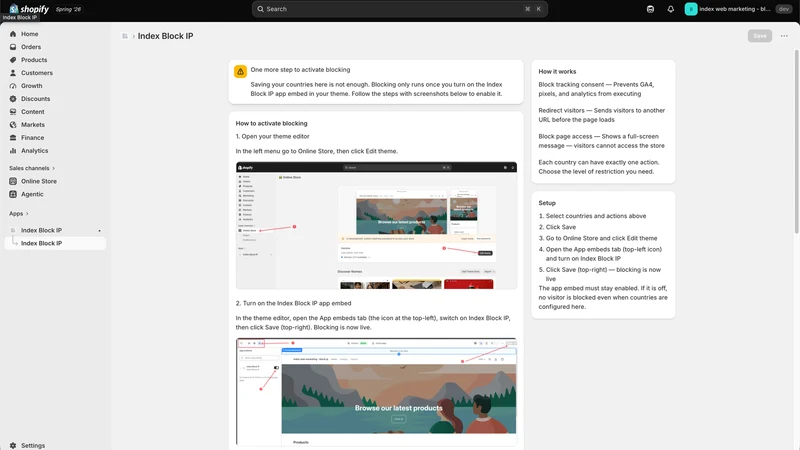Open Analytics from the sidebar
Image resolution: width=800 pixels, height=450 pixels.
click(x=55, y=151)
